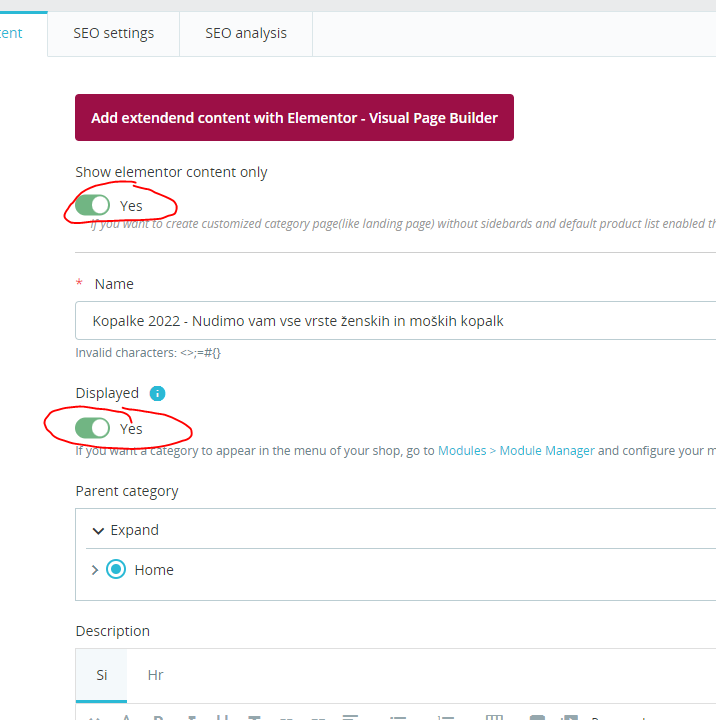
Task: Turn off Show elementor content only switch
Action: click(92, 205)
